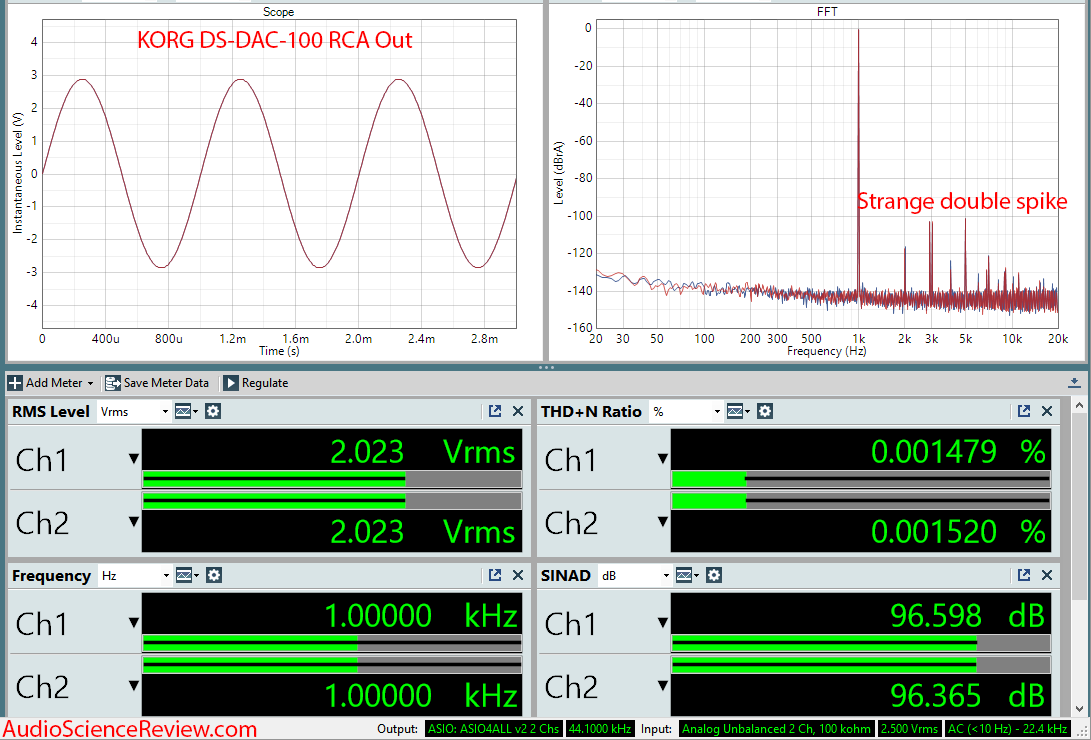Expand Frequency Ch1 arrow
Image resolution: width=1091 pixels, height=740 pixels.
tap(134, 622)
